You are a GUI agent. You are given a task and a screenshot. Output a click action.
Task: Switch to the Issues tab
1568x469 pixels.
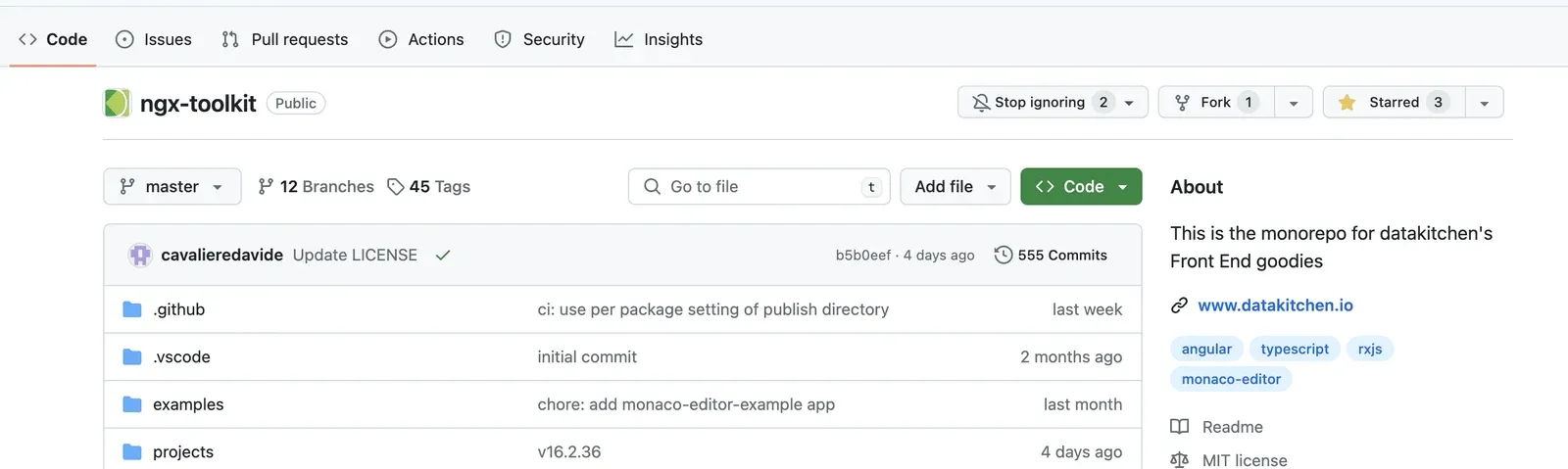point(154,39)
